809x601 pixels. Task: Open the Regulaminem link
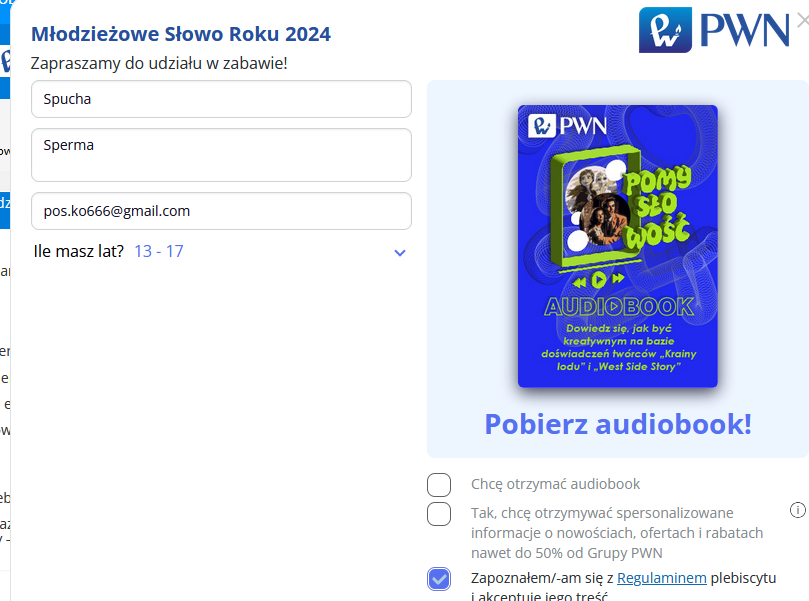pos(662,578)
